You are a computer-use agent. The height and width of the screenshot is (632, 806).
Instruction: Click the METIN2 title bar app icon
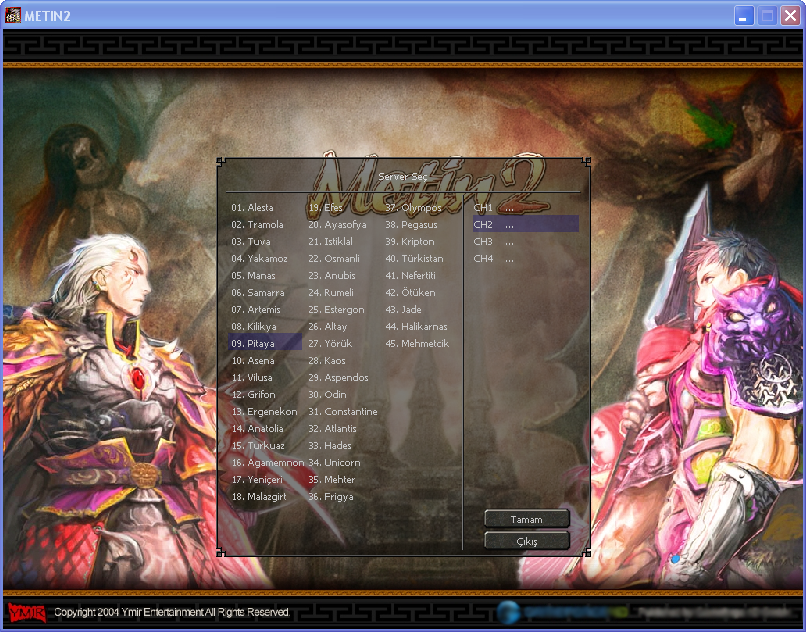coord(13,16)
